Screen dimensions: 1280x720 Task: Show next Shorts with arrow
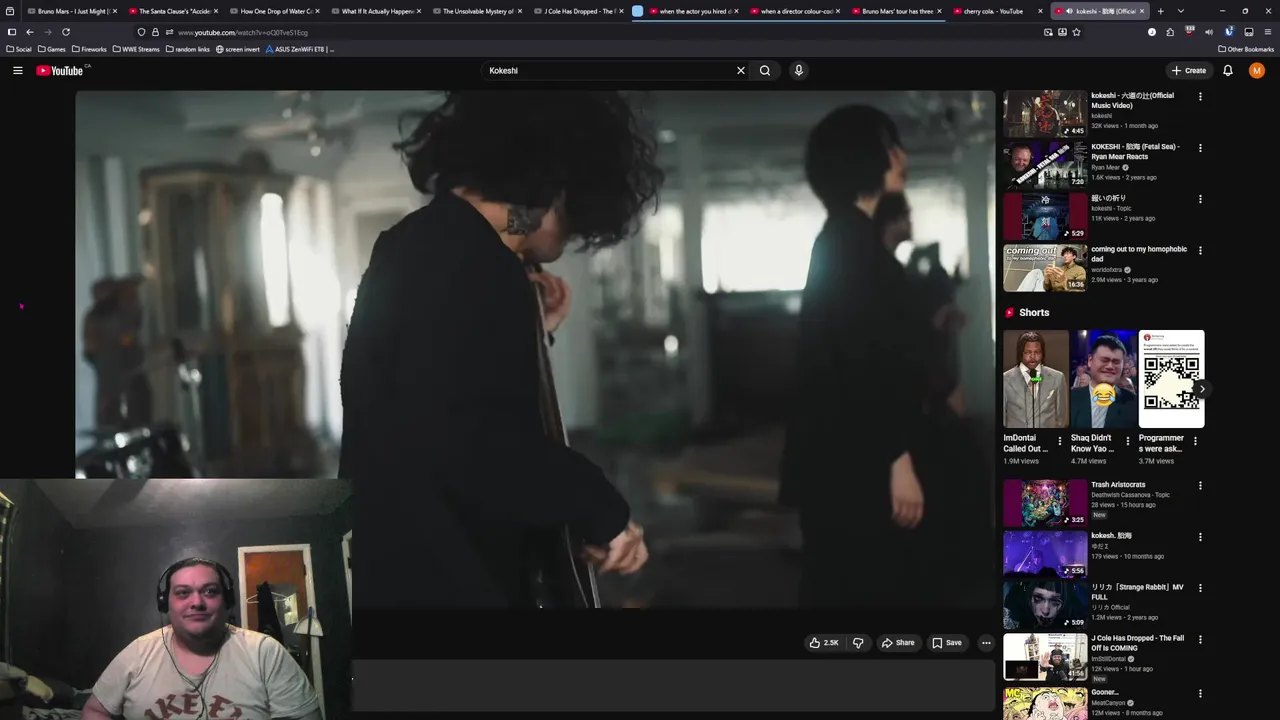pos(1202,389)
